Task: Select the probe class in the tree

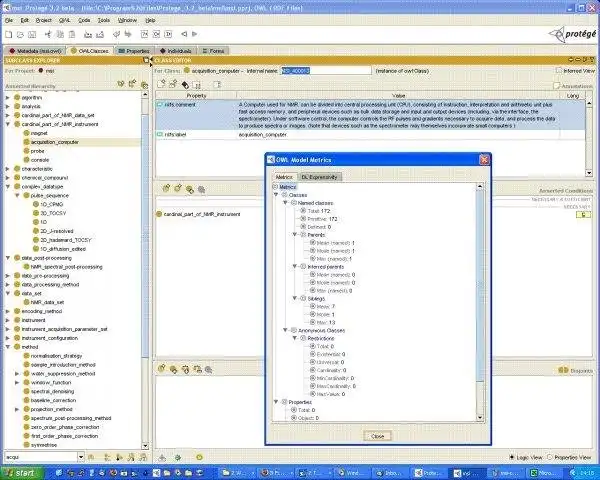Action: (x=37, y=151)
